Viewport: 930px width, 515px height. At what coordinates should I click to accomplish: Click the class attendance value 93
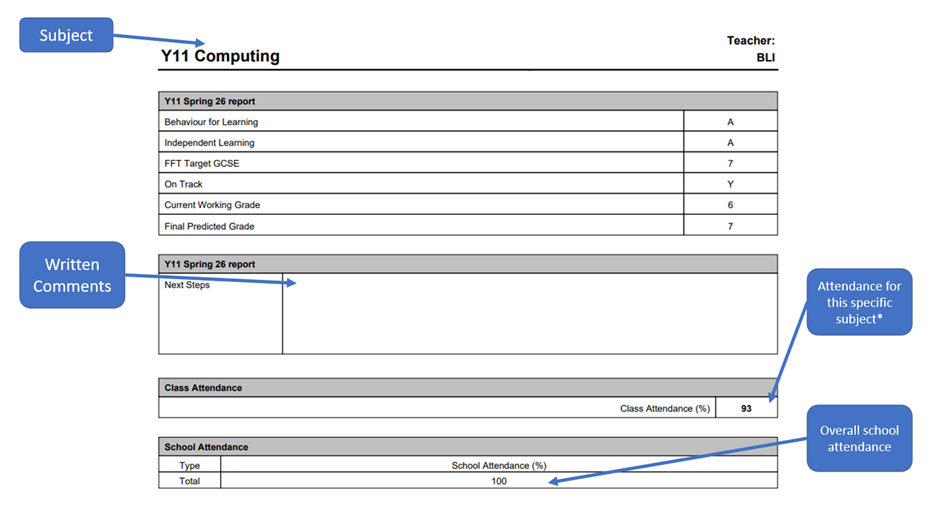746,409
